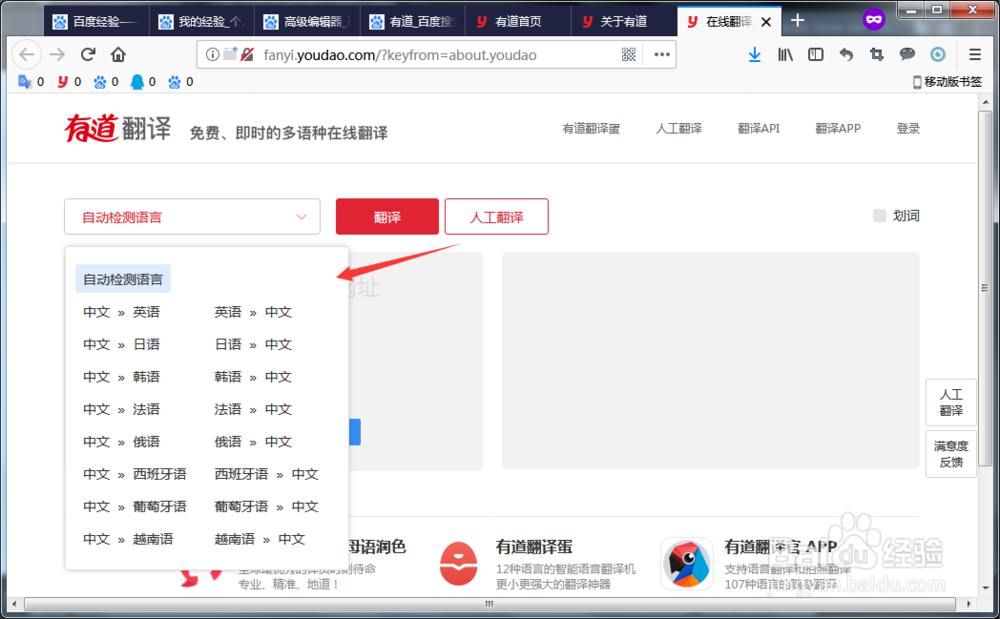1000x619 pixels.
Task: Click the undo curved-arrow toolbar icon
Action: (846, 55)
